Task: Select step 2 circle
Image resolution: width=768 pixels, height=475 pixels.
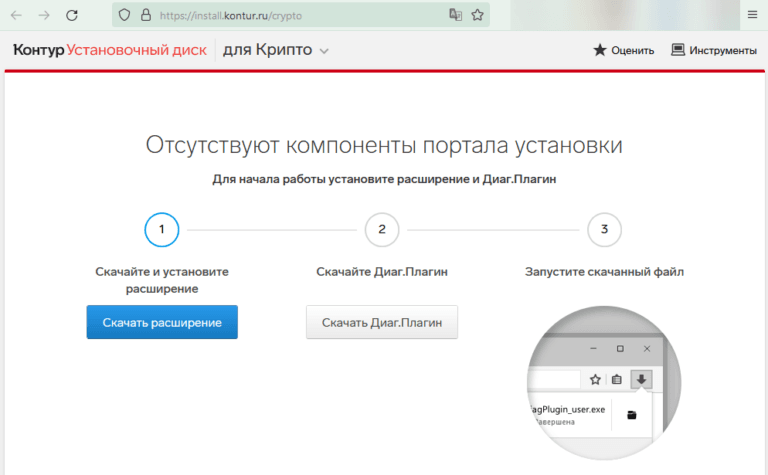Action: (x=382, y=229)
